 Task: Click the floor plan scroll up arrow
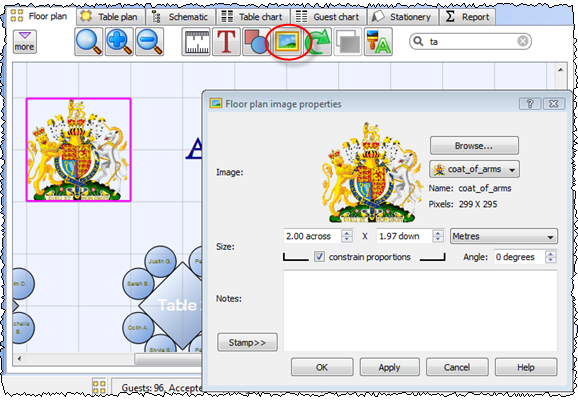point(560,70)
